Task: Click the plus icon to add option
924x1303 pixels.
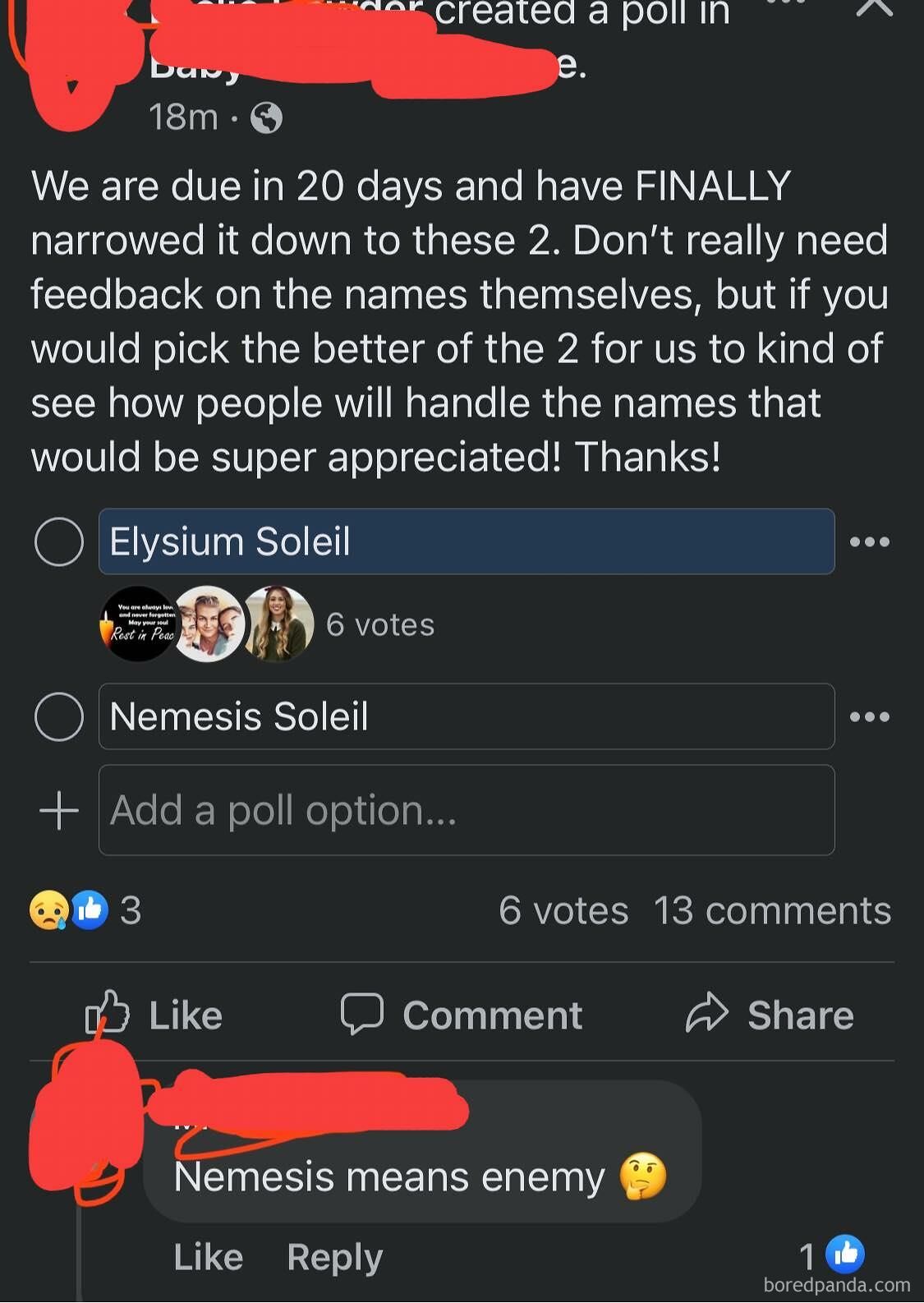Action: coord(59,811)
